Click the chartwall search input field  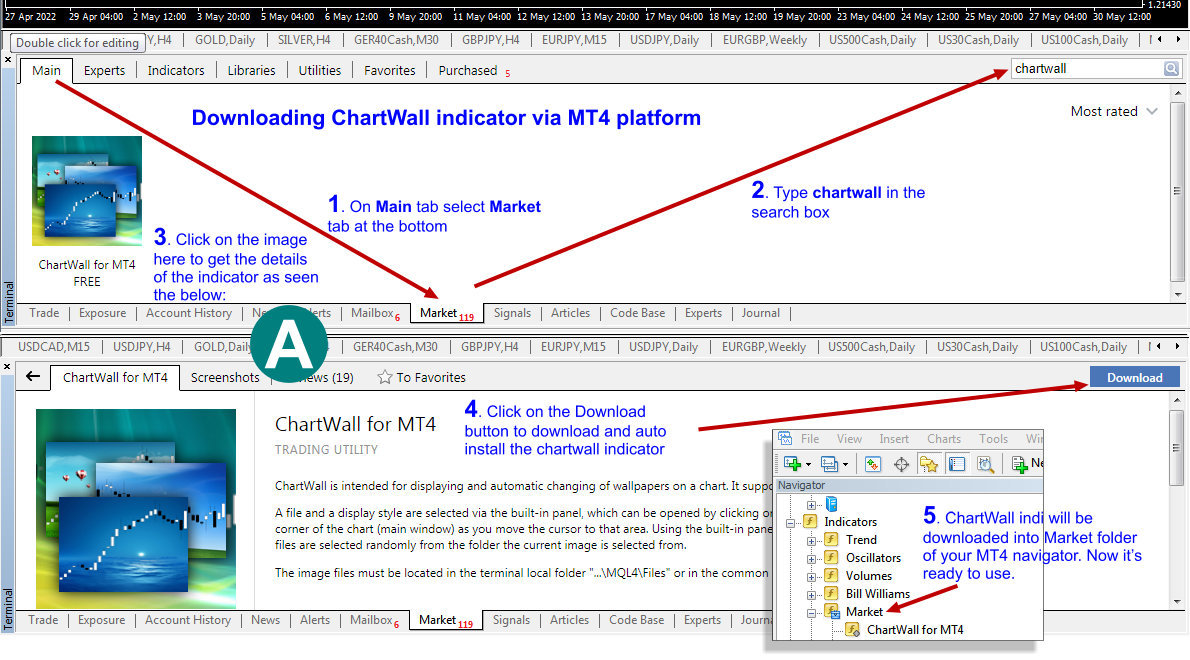coord(1087,69)
